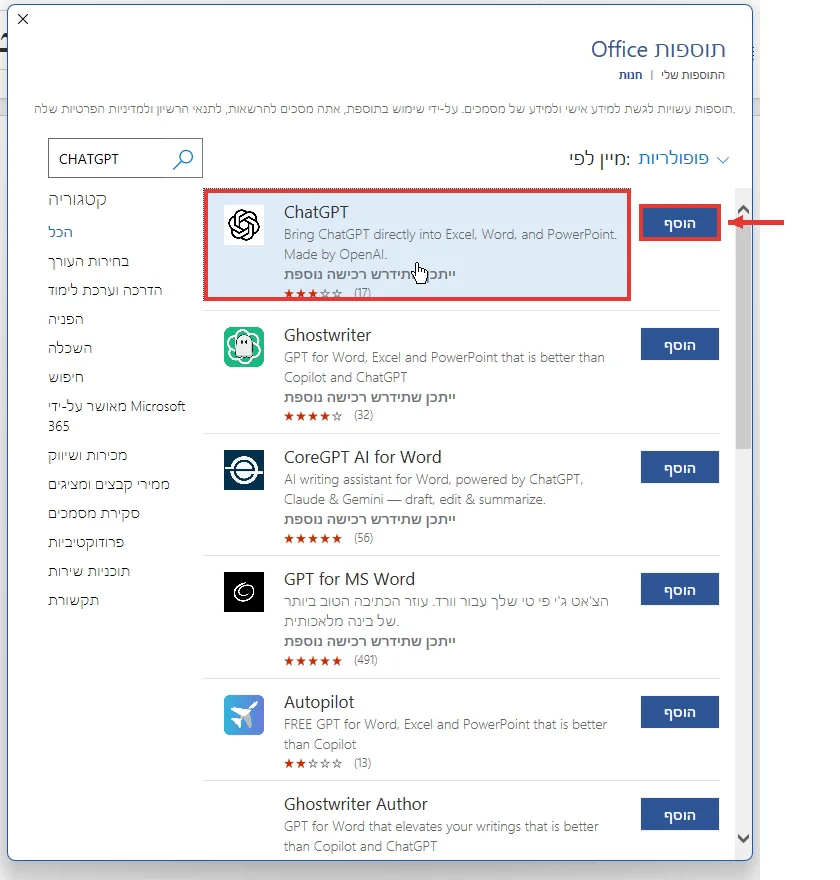
Task: Select the מכירות ושיווק category
Action: pyautogui.click(x=88, y=455)
